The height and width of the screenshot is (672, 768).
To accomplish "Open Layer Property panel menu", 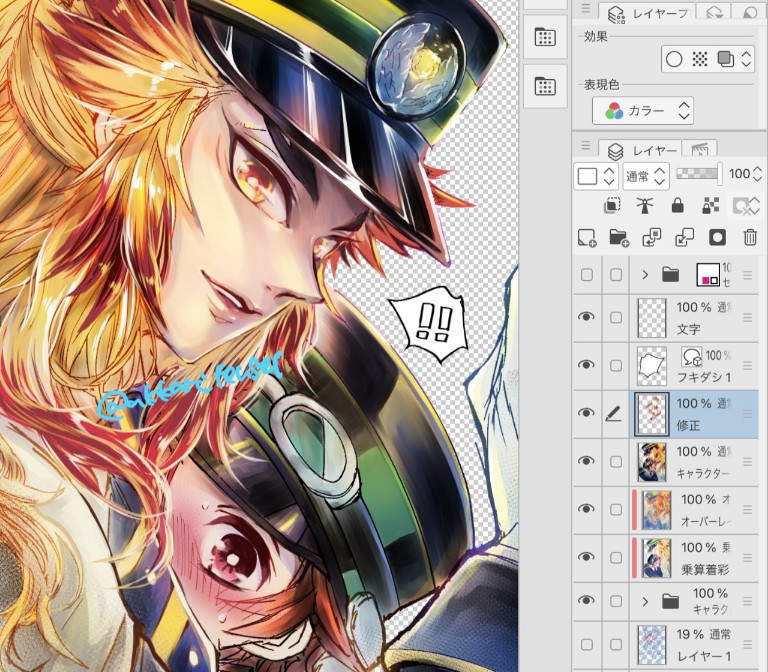I will click(585, 8).
